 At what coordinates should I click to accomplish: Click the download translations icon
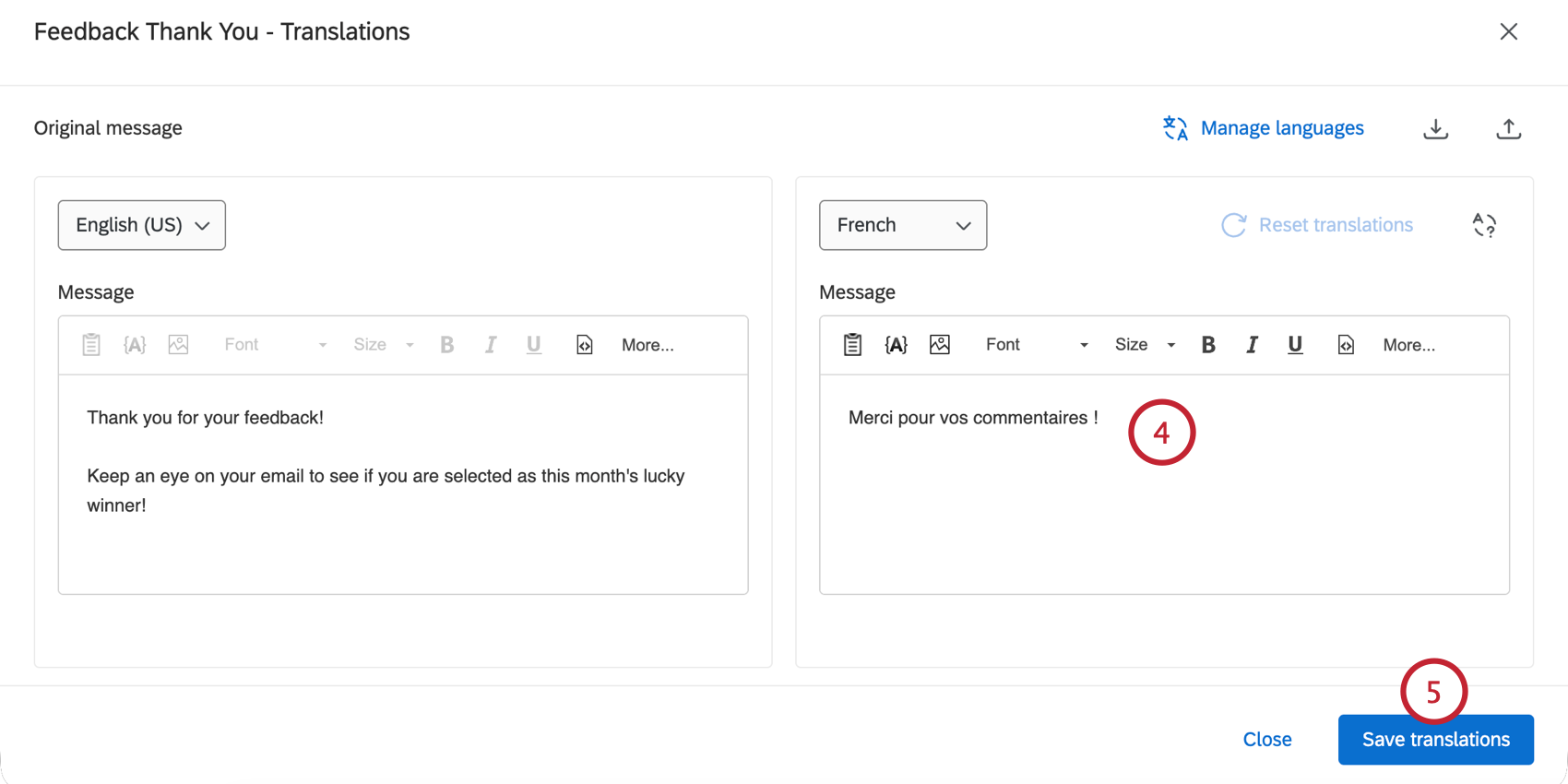coord(1435,128)
